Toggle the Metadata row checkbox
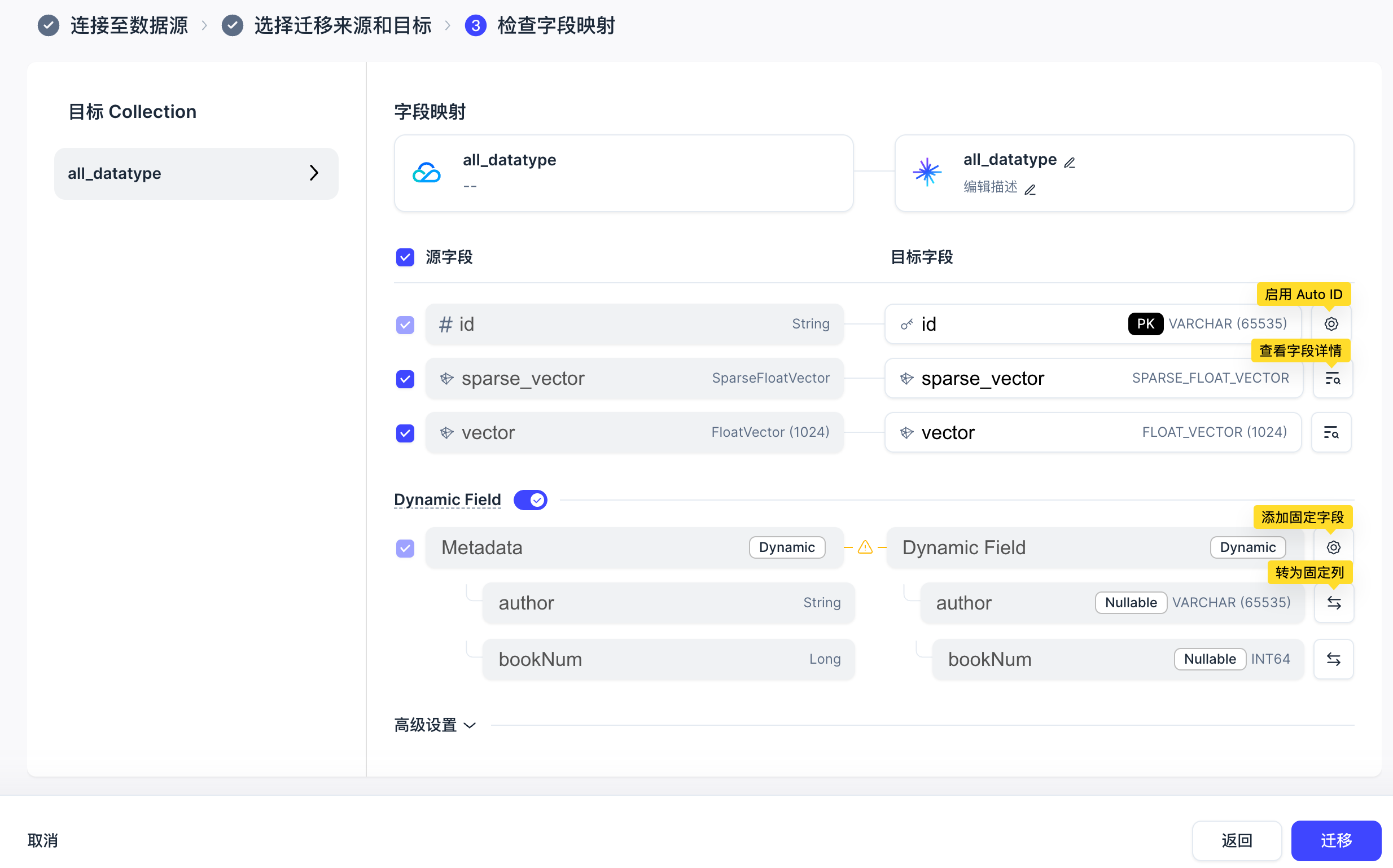 pos(405,548)
